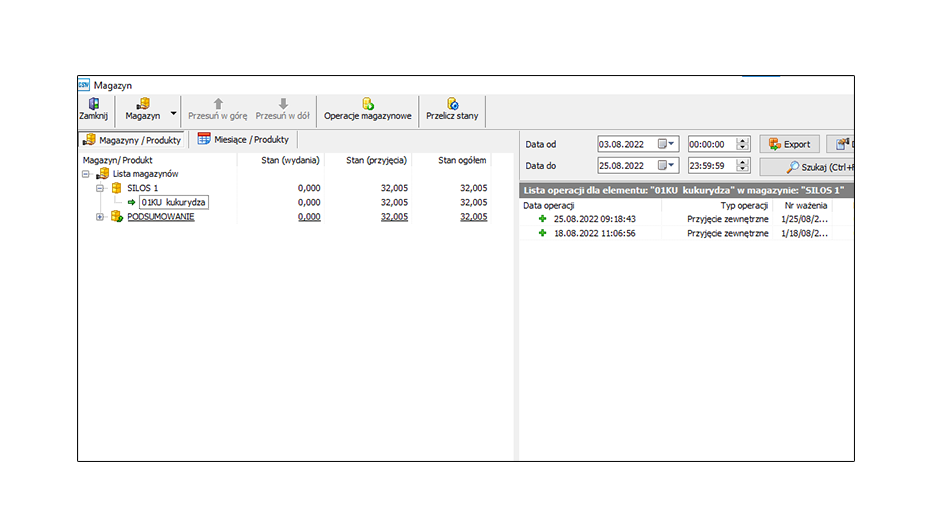
Task: Open Operacje magazynowe from the toolbar
Action: point(367,104)
